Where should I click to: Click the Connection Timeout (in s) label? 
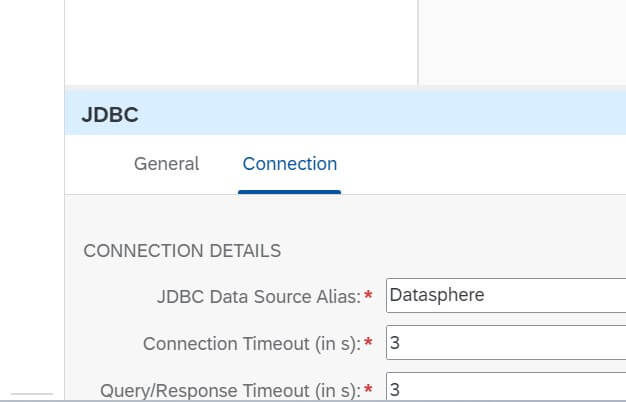pyautogui.click(x=252, y=344)
